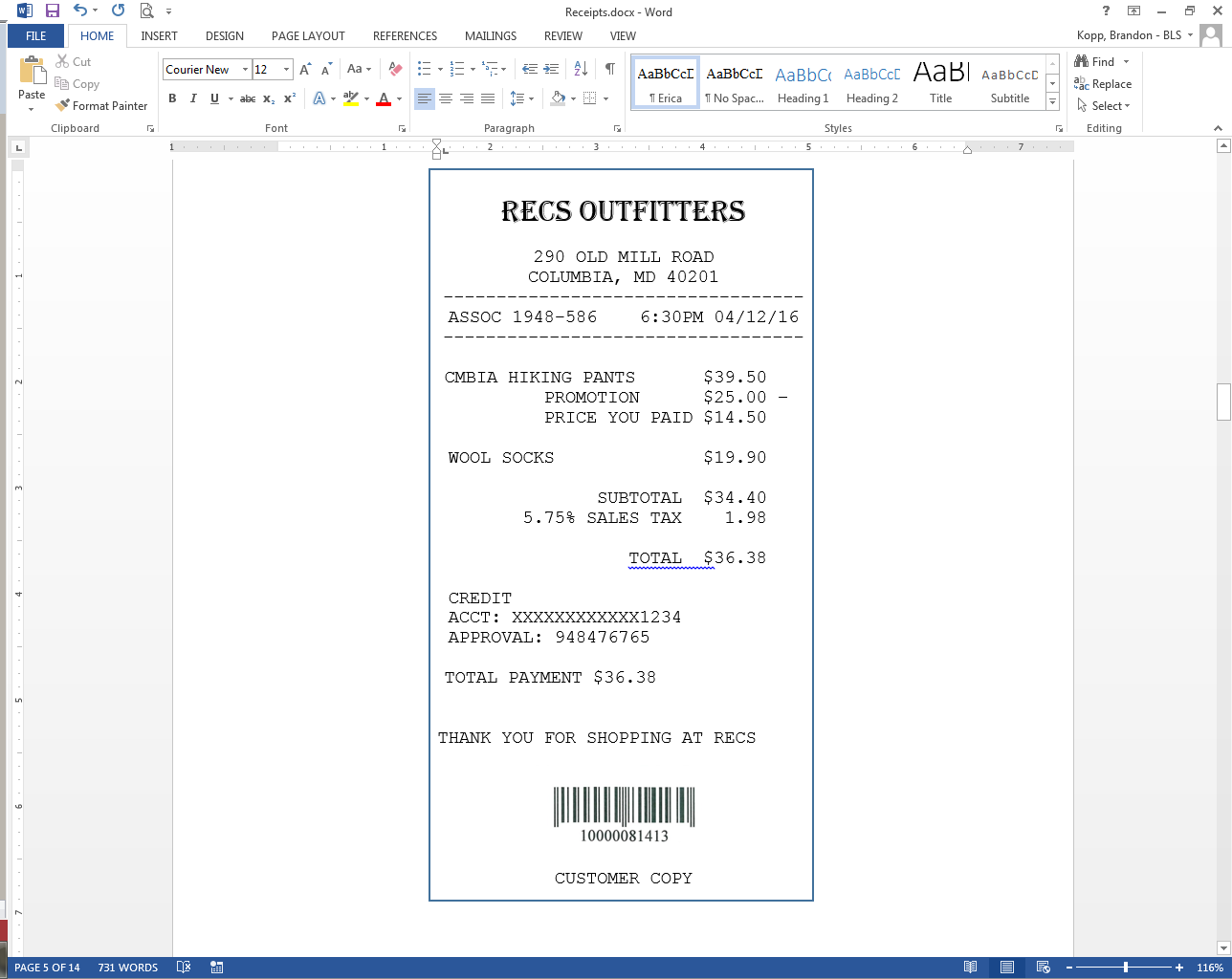Toggle Show/Hide paragraph marks
The height and width of the screenshot is (979, 1232).
[609, 69]
